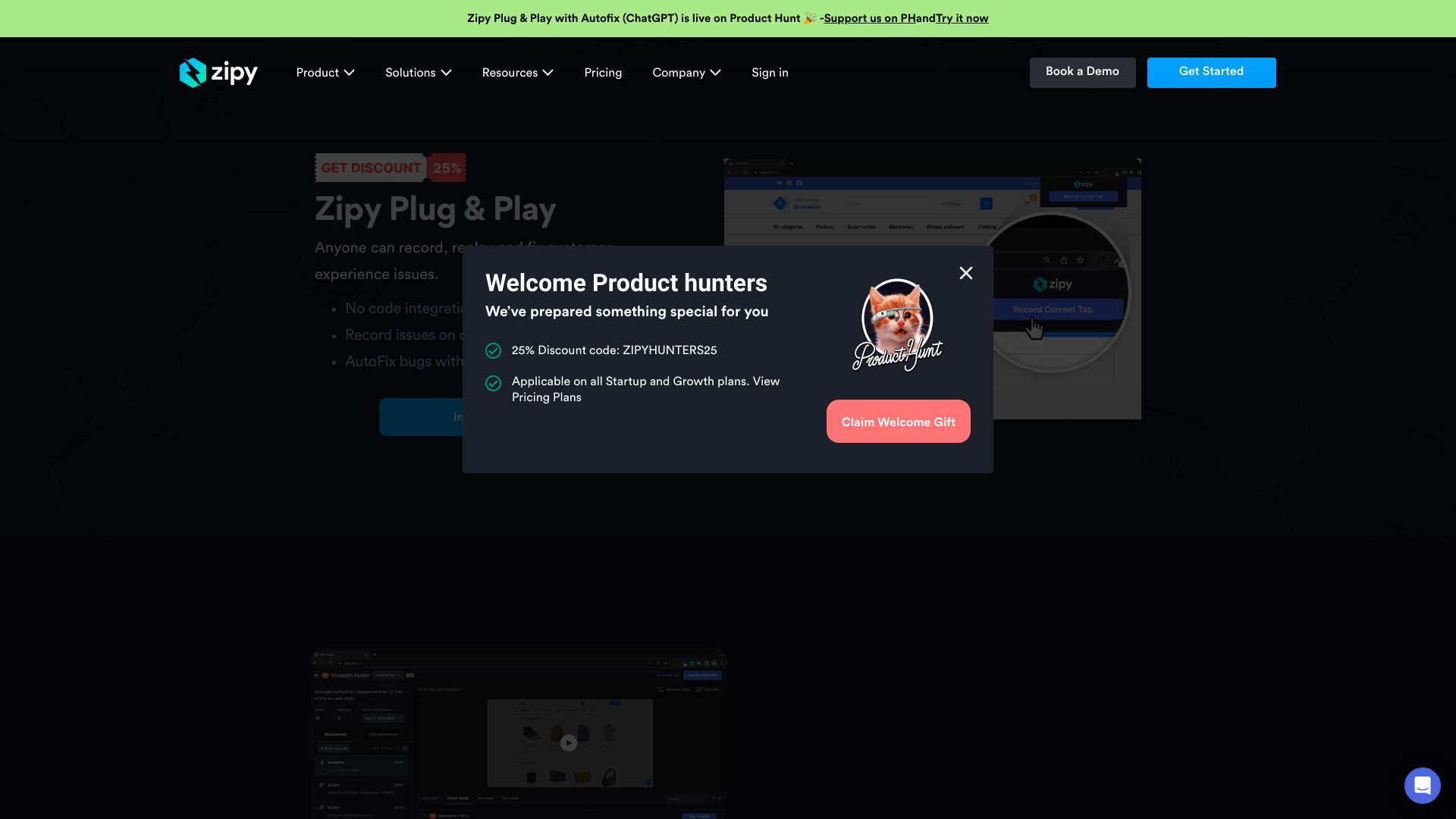Expand the Resources menu chevron
The width and height of the screenshot is (1456, 819).
pyautogui.click(x=548, y=73)
